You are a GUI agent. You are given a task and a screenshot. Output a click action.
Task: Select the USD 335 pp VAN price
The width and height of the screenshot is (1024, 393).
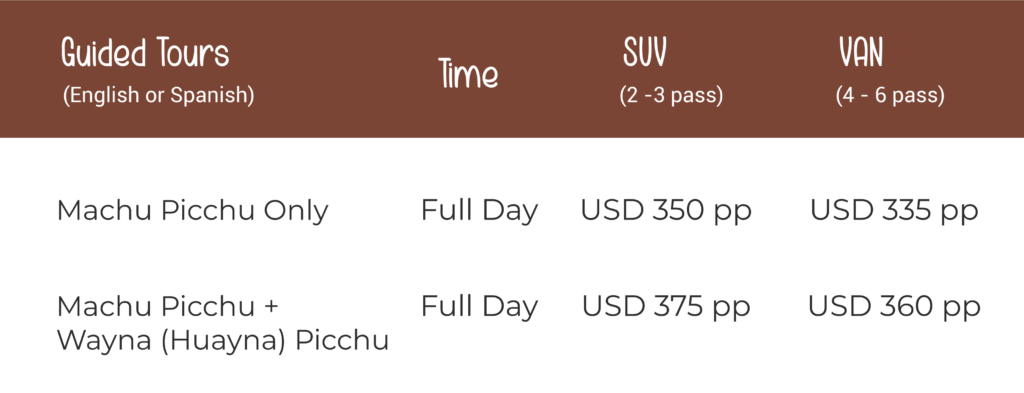pyautogui.click(x=894, y=211)
